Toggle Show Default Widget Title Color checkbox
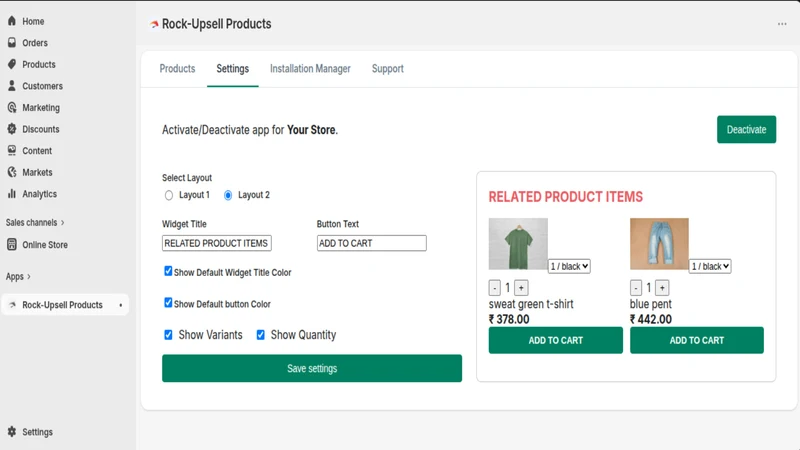 coord(168,271)
